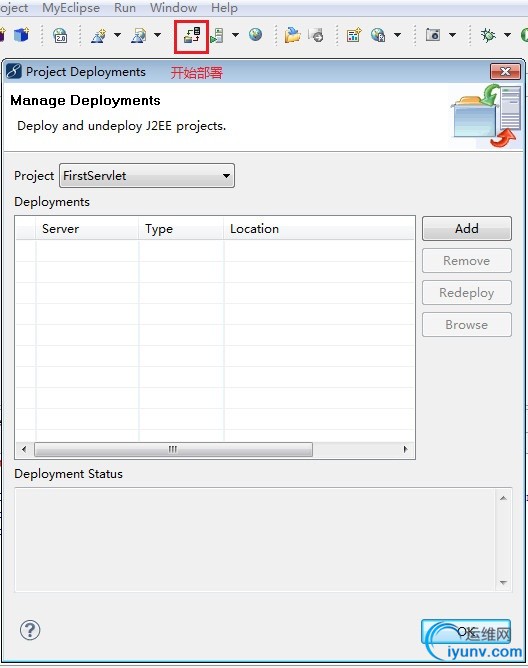Image resolution: width=528 pixels, height=668 pixels.
Task: Click the grayed document arrow toolbar icon
Action: click(x=316, y=35)
